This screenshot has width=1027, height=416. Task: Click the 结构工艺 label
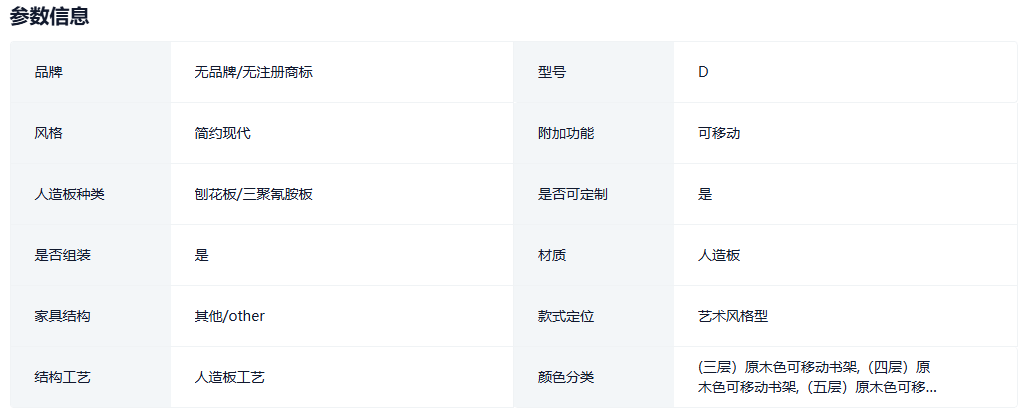point(62,377)
